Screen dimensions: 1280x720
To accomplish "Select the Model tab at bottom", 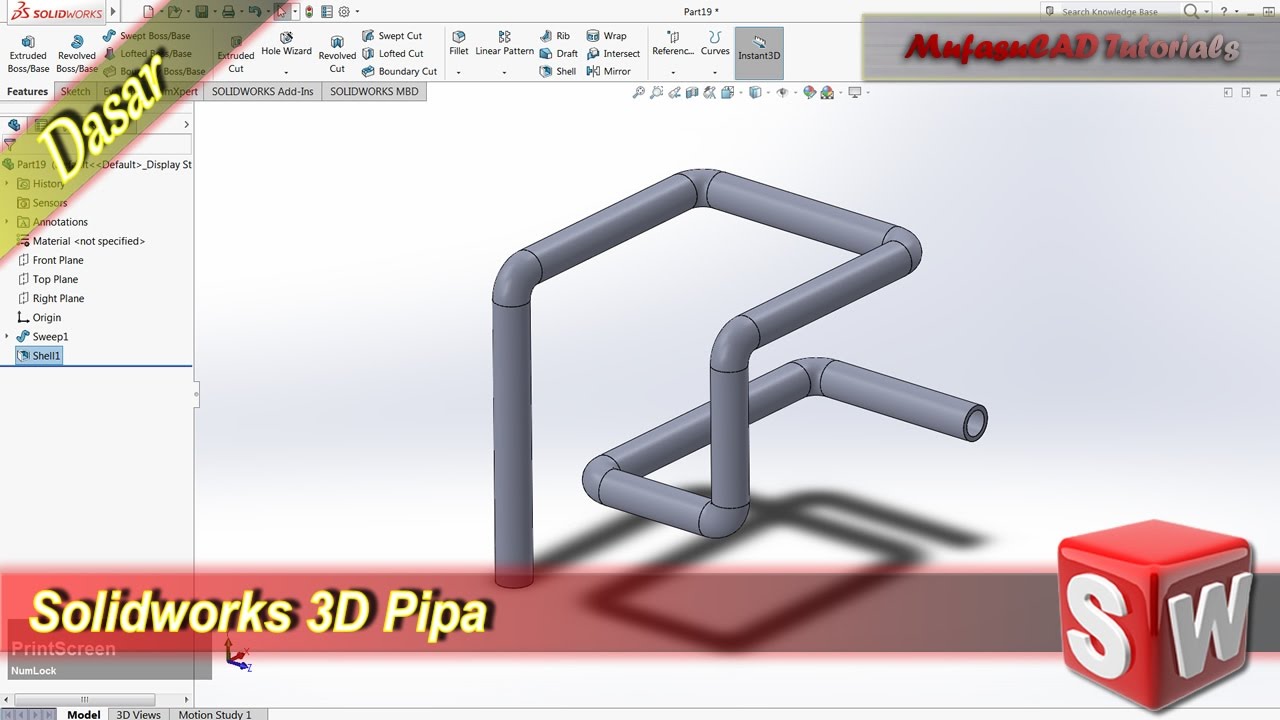I will click(x=83, y=714).
